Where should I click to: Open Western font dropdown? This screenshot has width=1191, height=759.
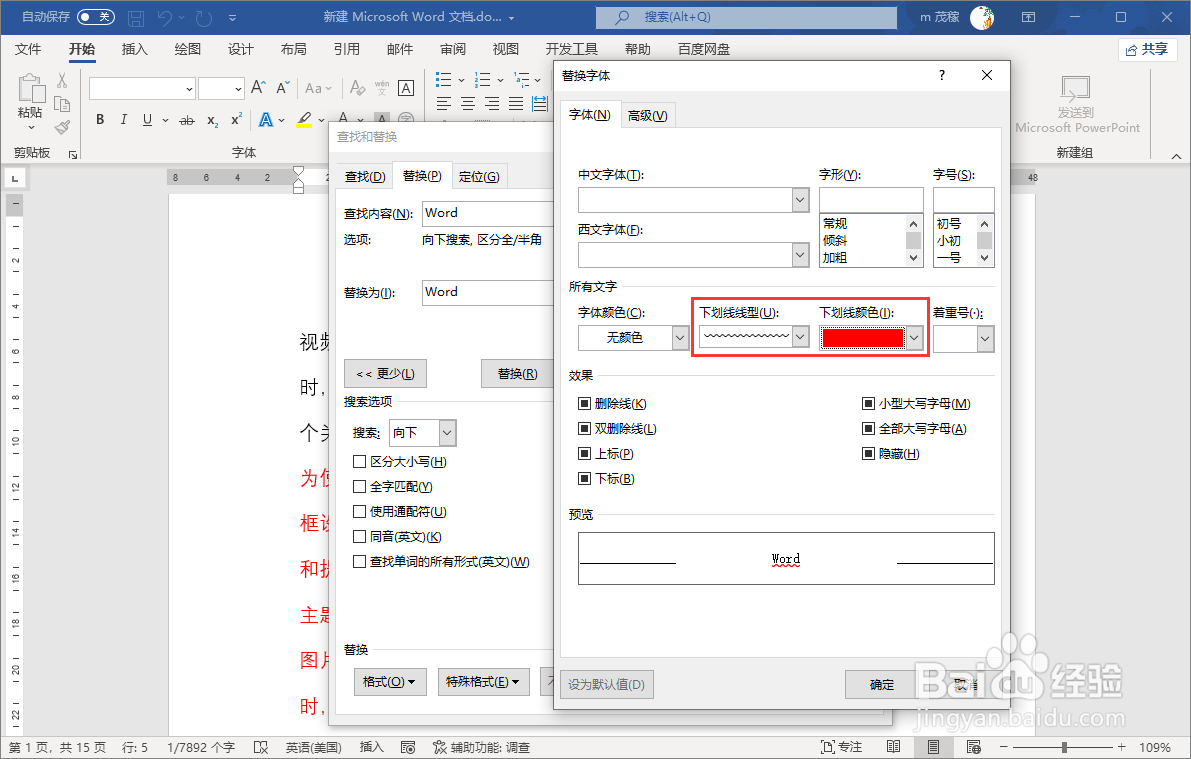[x=800, y=255]
